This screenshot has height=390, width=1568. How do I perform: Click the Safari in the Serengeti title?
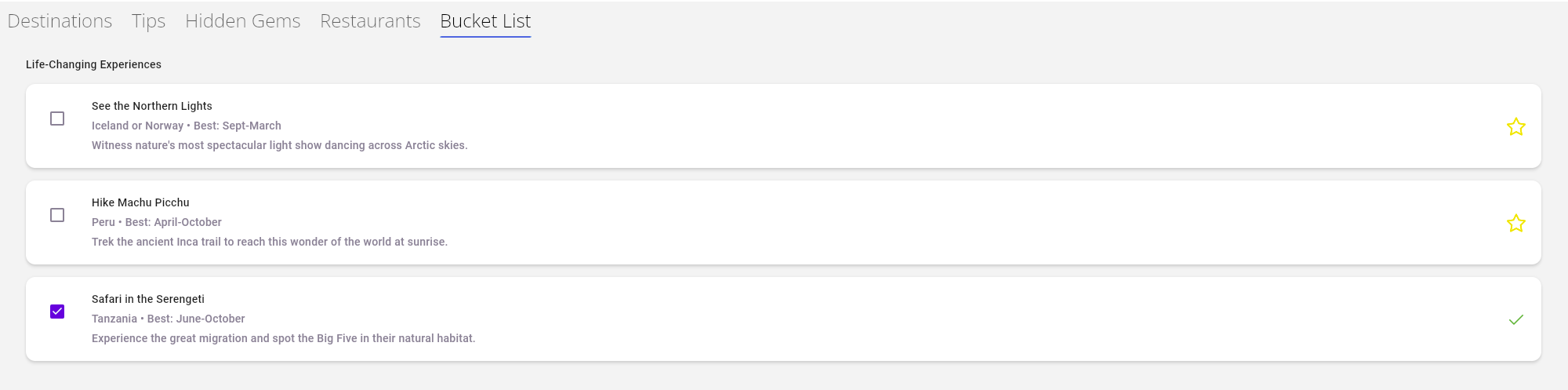point(147,299)
